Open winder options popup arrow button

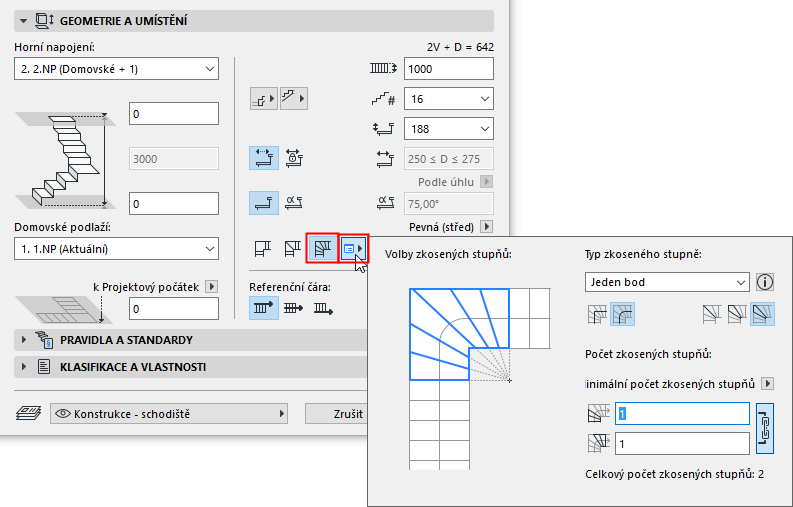(x=353, y=247)
